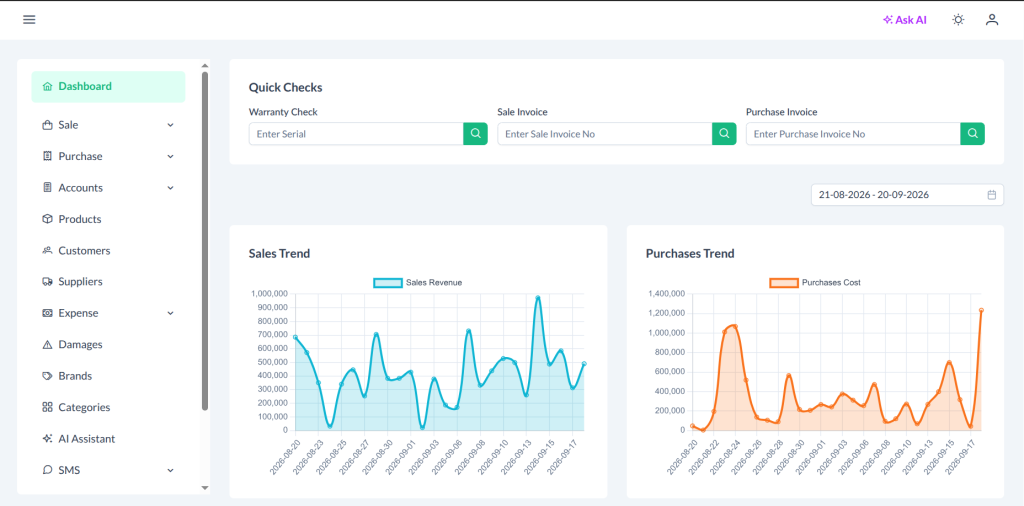Open the Products menu item
Screen dimensions: 1024x506
[x=108, y=219]
